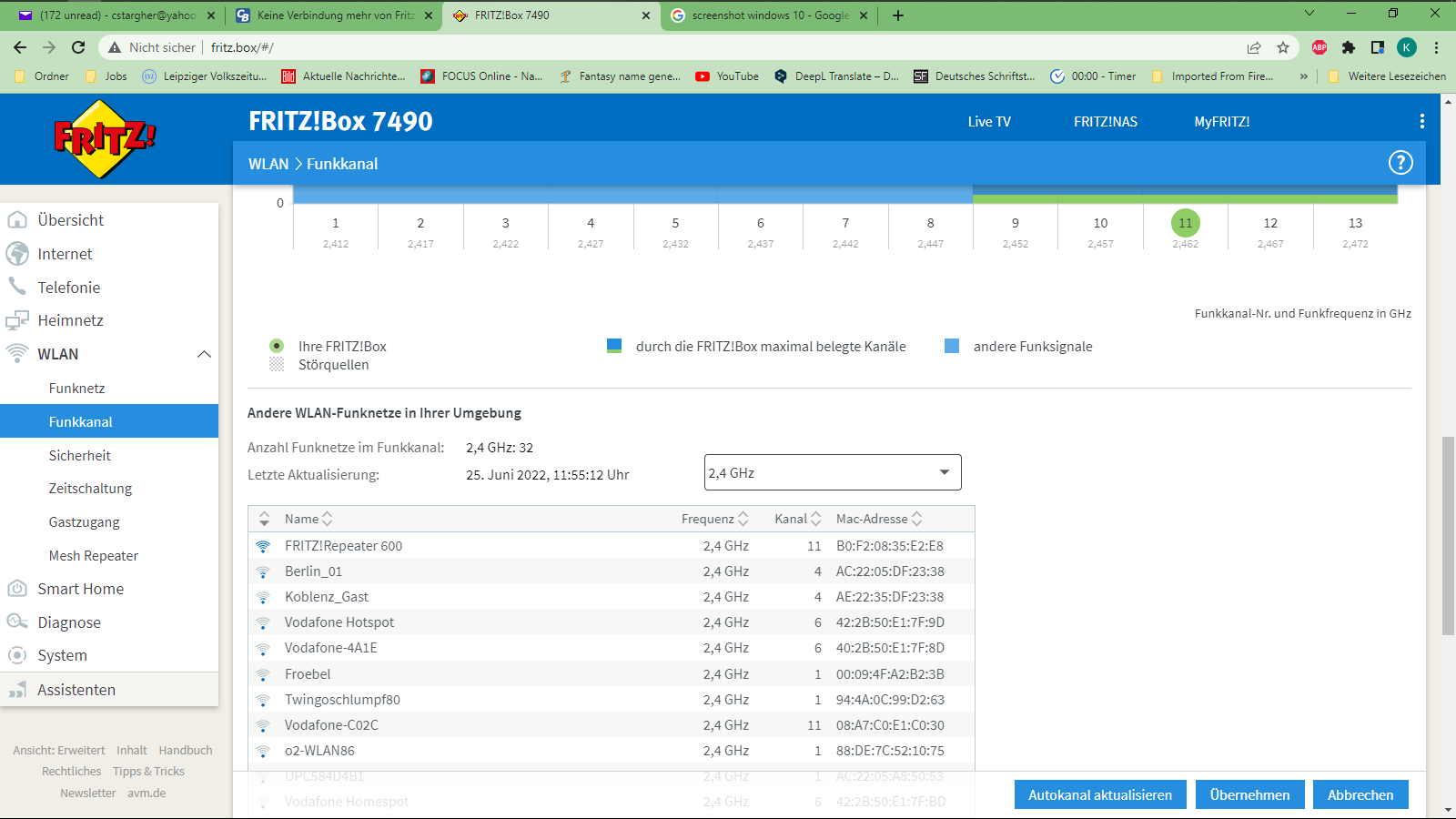
Task: Open the tab search dropdown arrow
Action: [x=1309, y=13]
